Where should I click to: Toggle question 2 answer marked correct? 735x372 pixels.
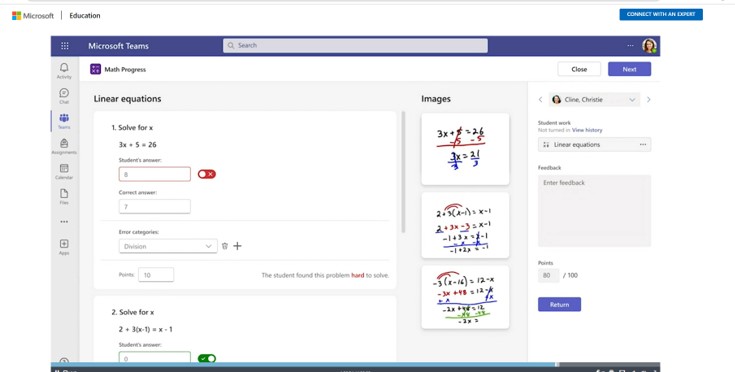[x=207, y=358]
